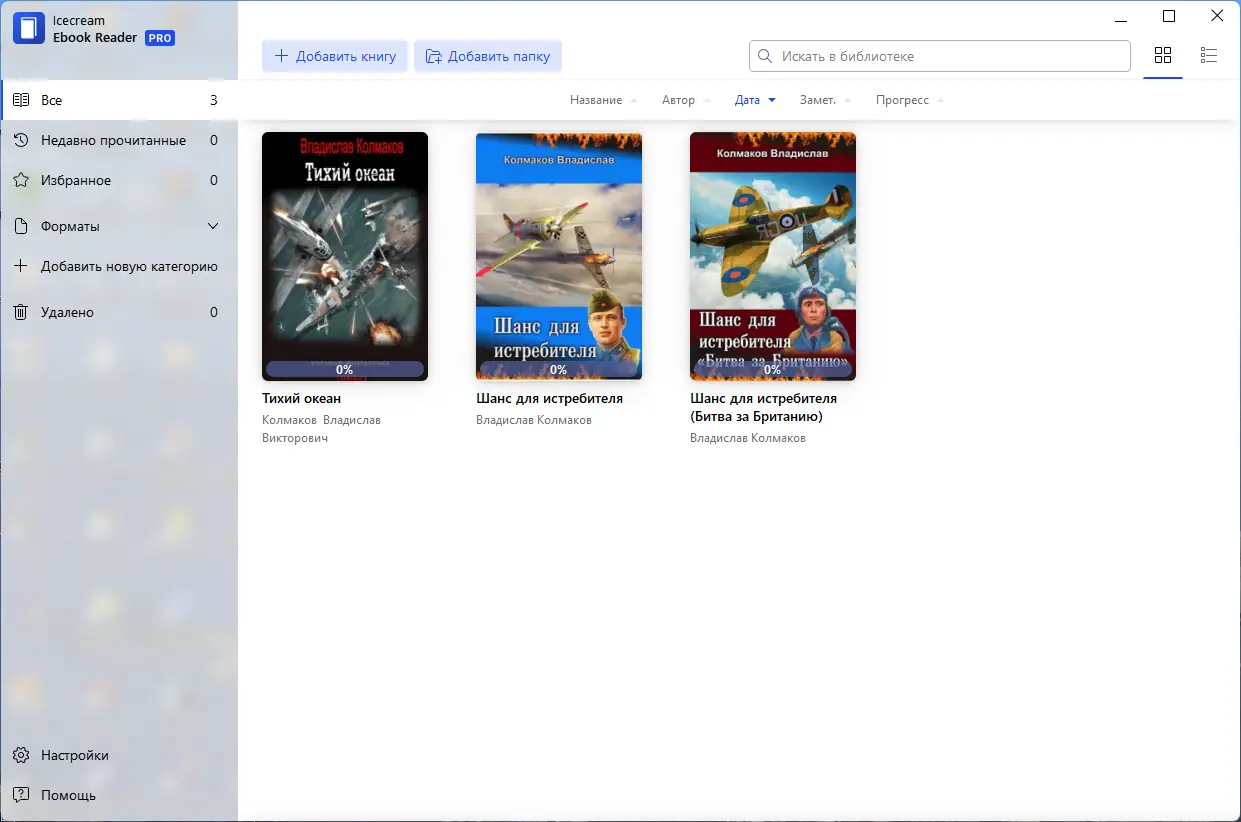Open 'Недавно прочитанные' list

[120, 140]
